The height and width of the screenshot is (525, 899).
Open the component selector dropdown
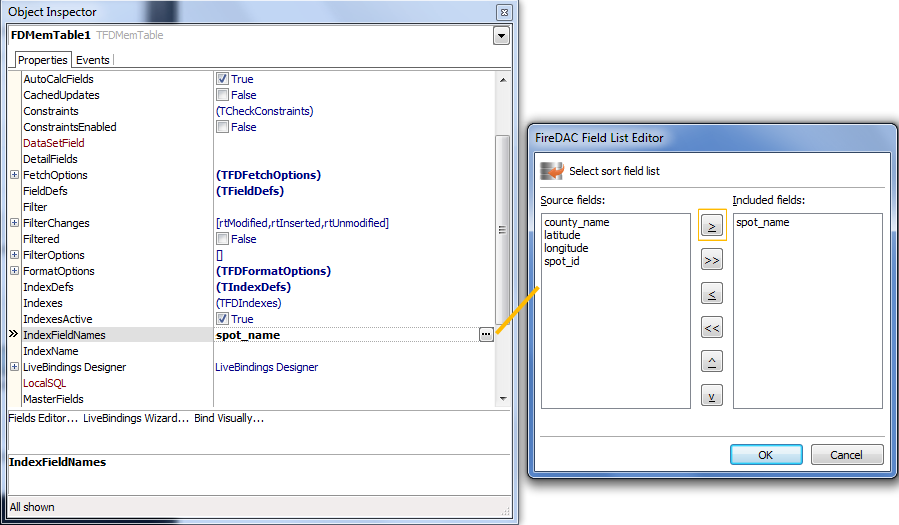click(x=501, y=36)
